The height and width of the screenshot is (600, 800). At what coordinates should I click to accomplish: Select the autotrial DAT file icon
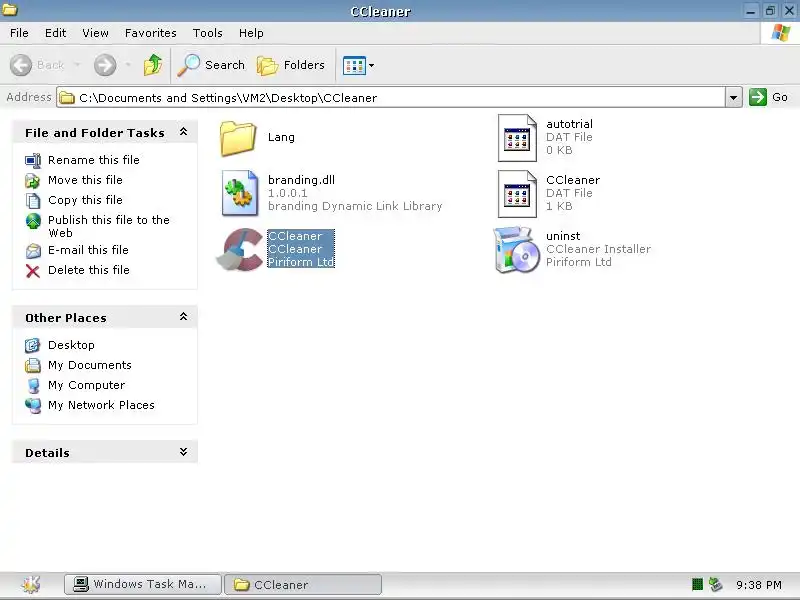pyautogui.click(x=517, y=138)
